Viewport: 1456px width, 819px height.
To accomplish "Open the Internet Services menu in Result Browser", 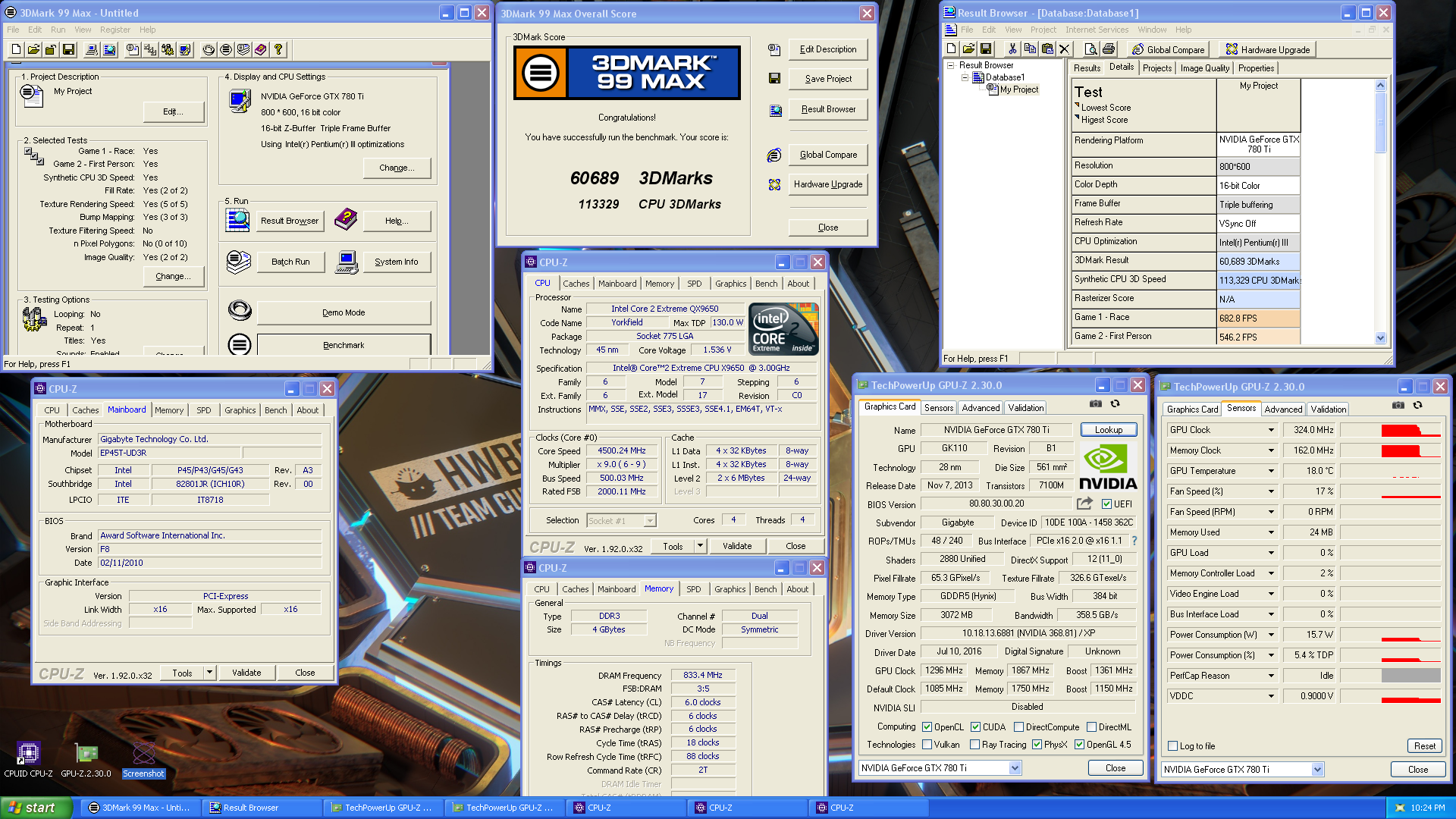I will click(1097, 30).
